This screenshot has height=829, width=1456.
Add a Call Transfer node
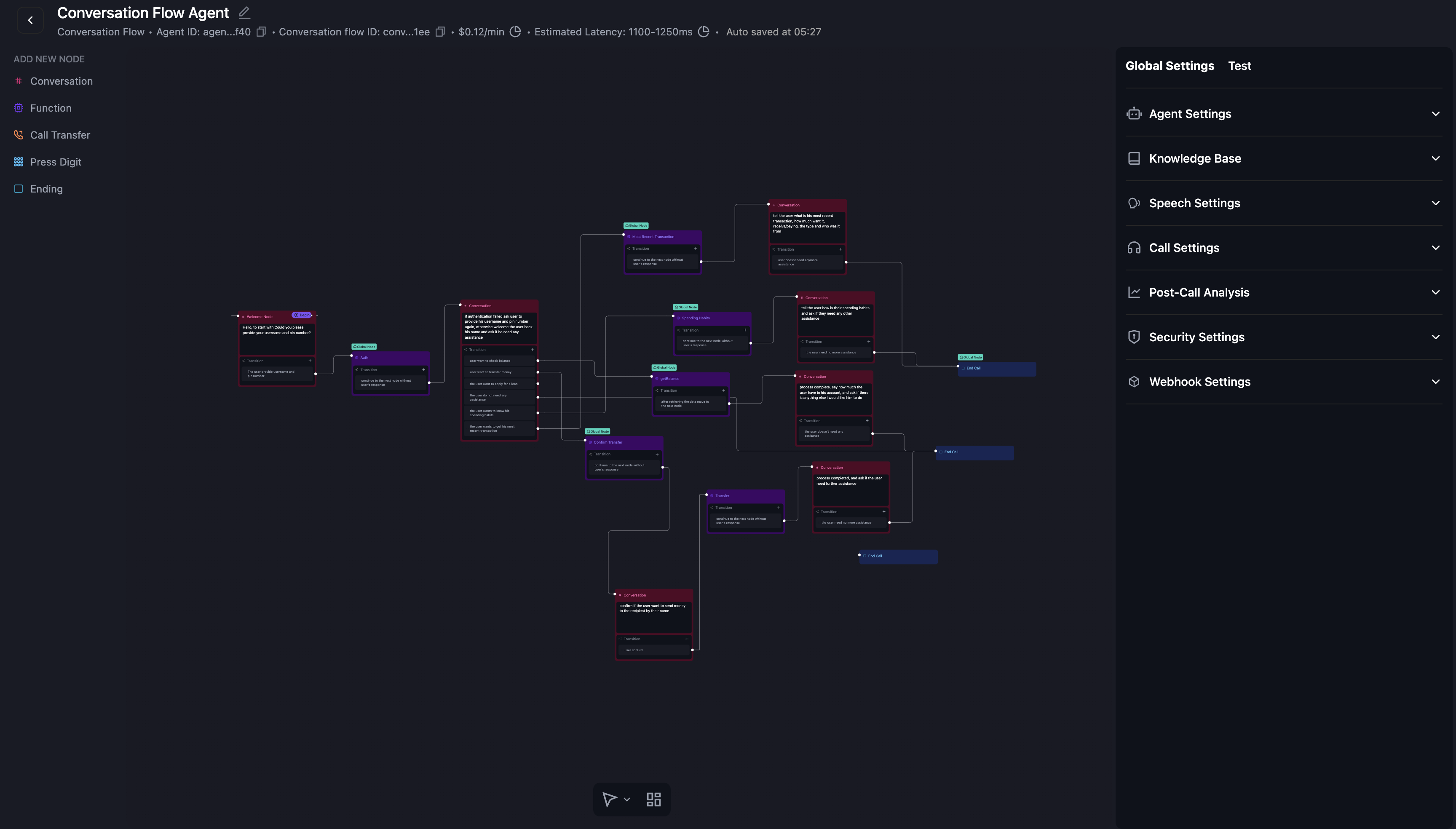tap(60, 135)
